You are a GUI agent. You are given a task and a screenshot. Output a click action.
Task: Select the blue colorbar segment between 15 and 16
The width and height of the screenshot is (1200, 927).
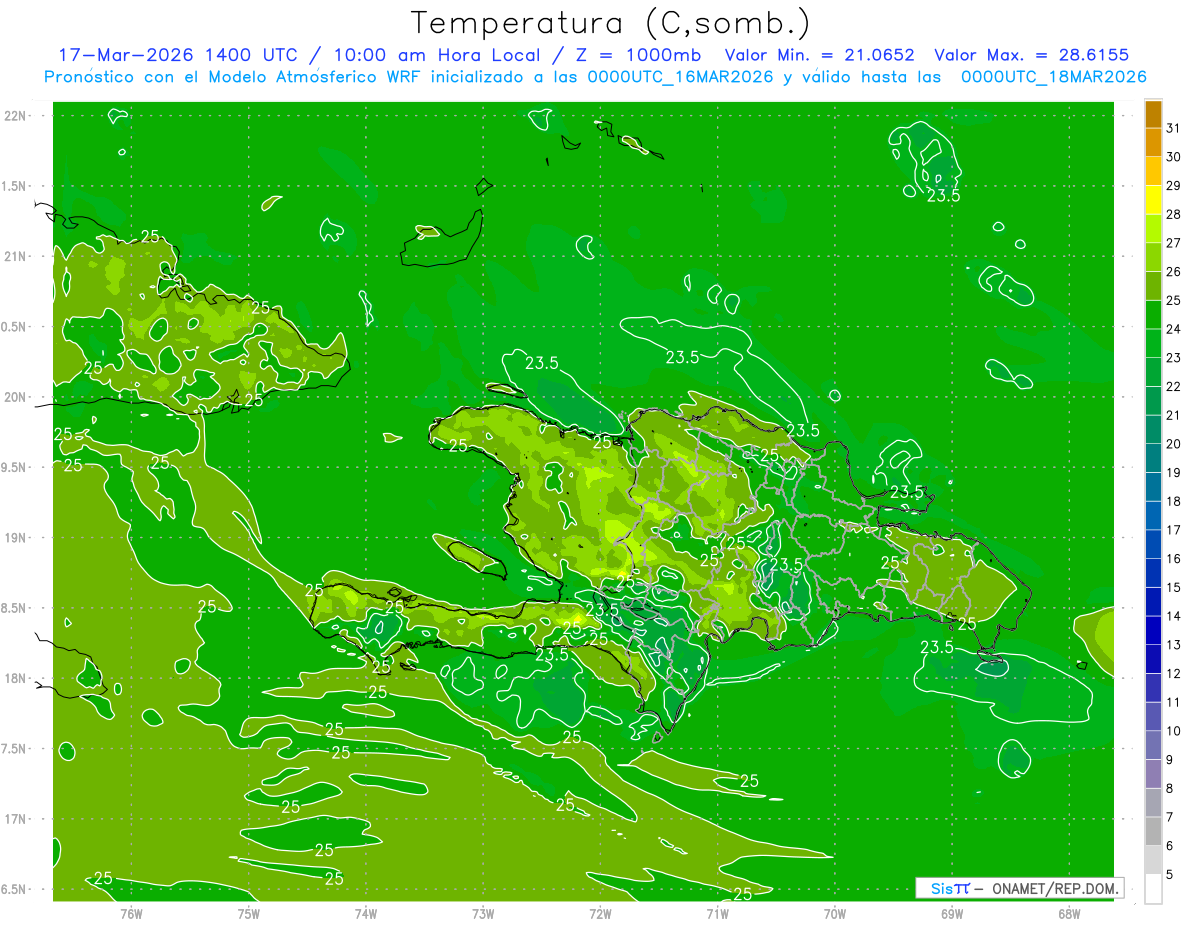click(1153, 573)
